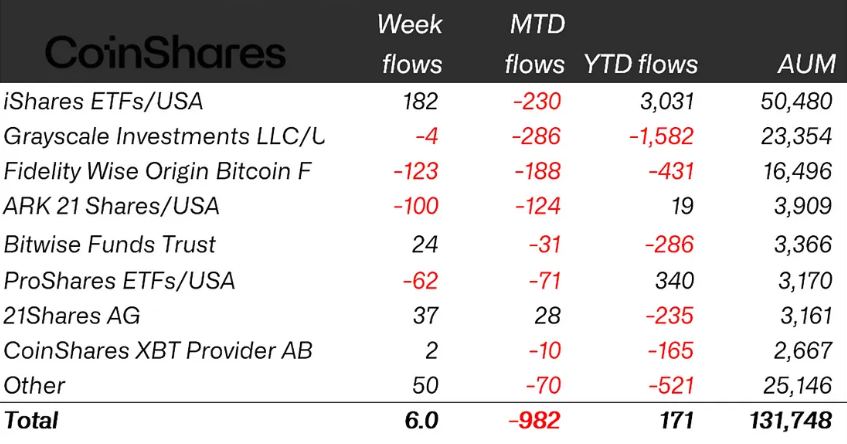
Task: Select the total MTD flows value -982
Action: click(x=535, y=421)
